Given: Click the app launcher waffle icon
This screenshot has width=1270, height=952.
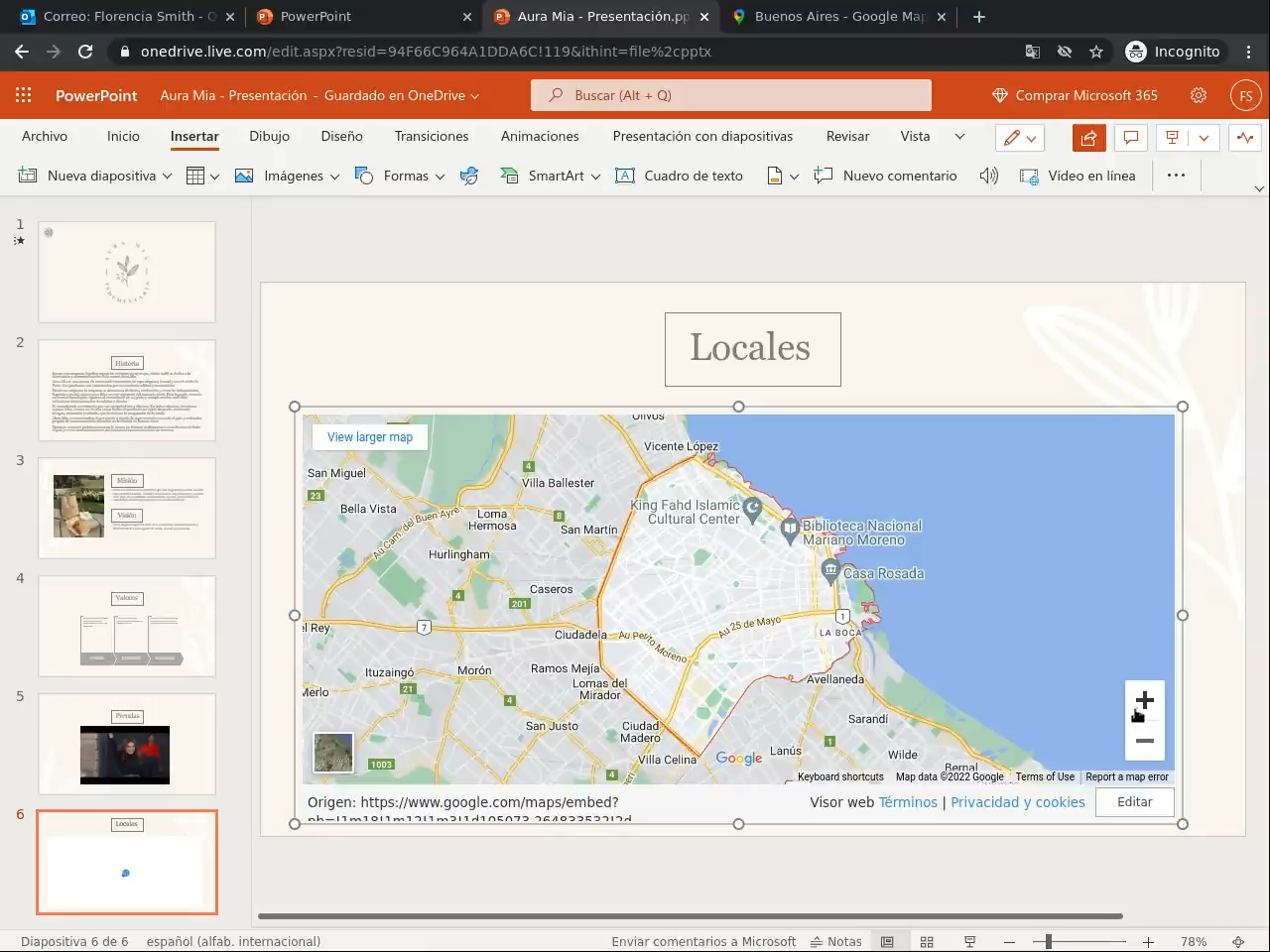Looking at the screenshot, I should (x=24, y=95).
